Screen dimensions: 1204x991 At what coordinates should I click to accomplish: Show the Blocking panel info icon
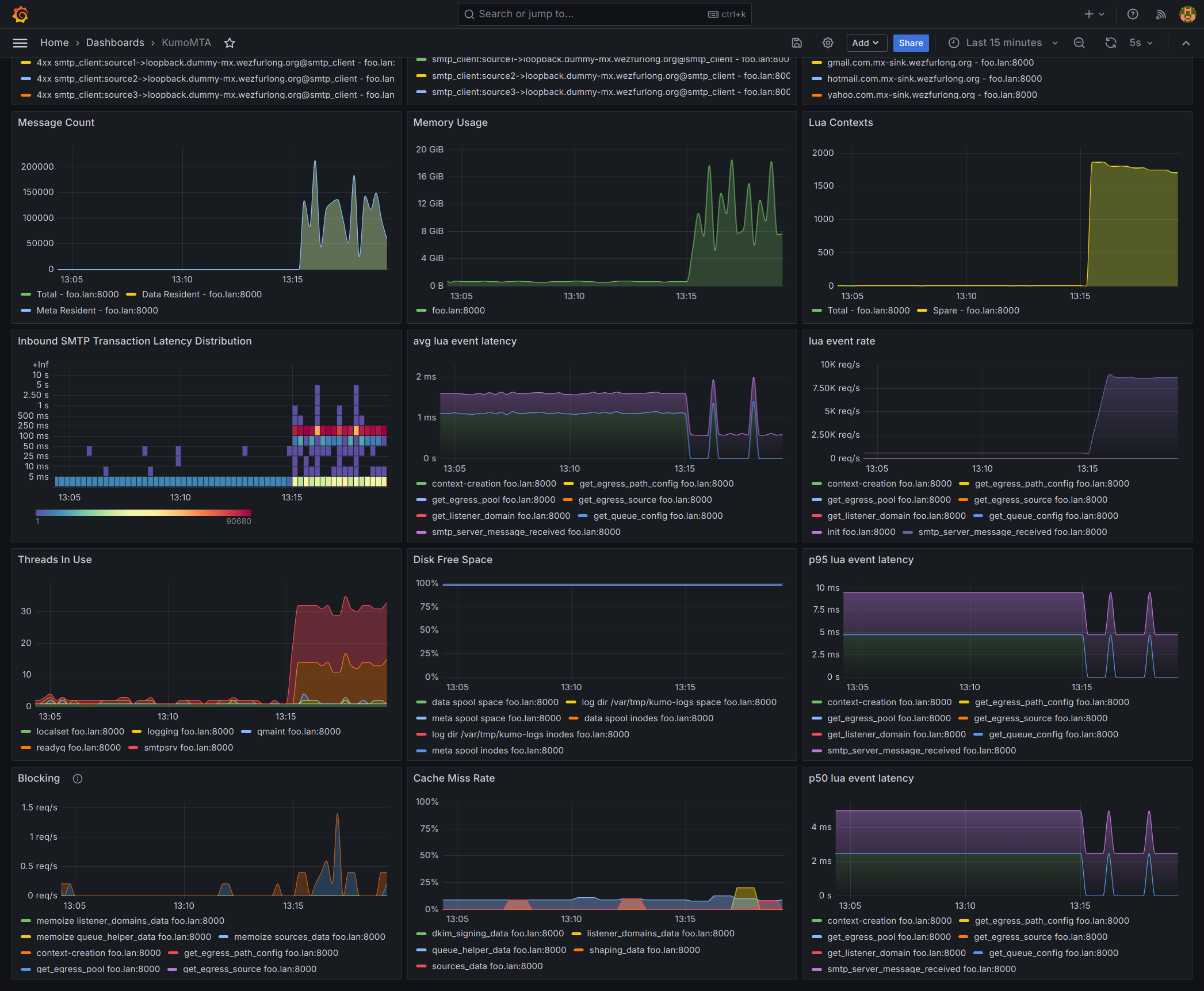(x=78, y=778)
